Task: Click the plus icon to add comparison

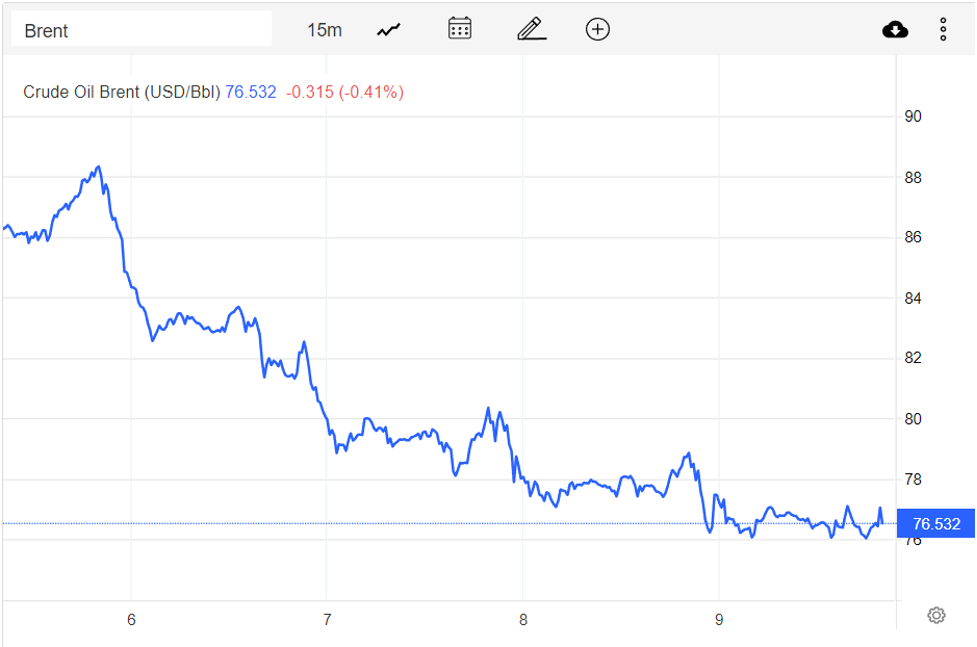Action: 597,29
